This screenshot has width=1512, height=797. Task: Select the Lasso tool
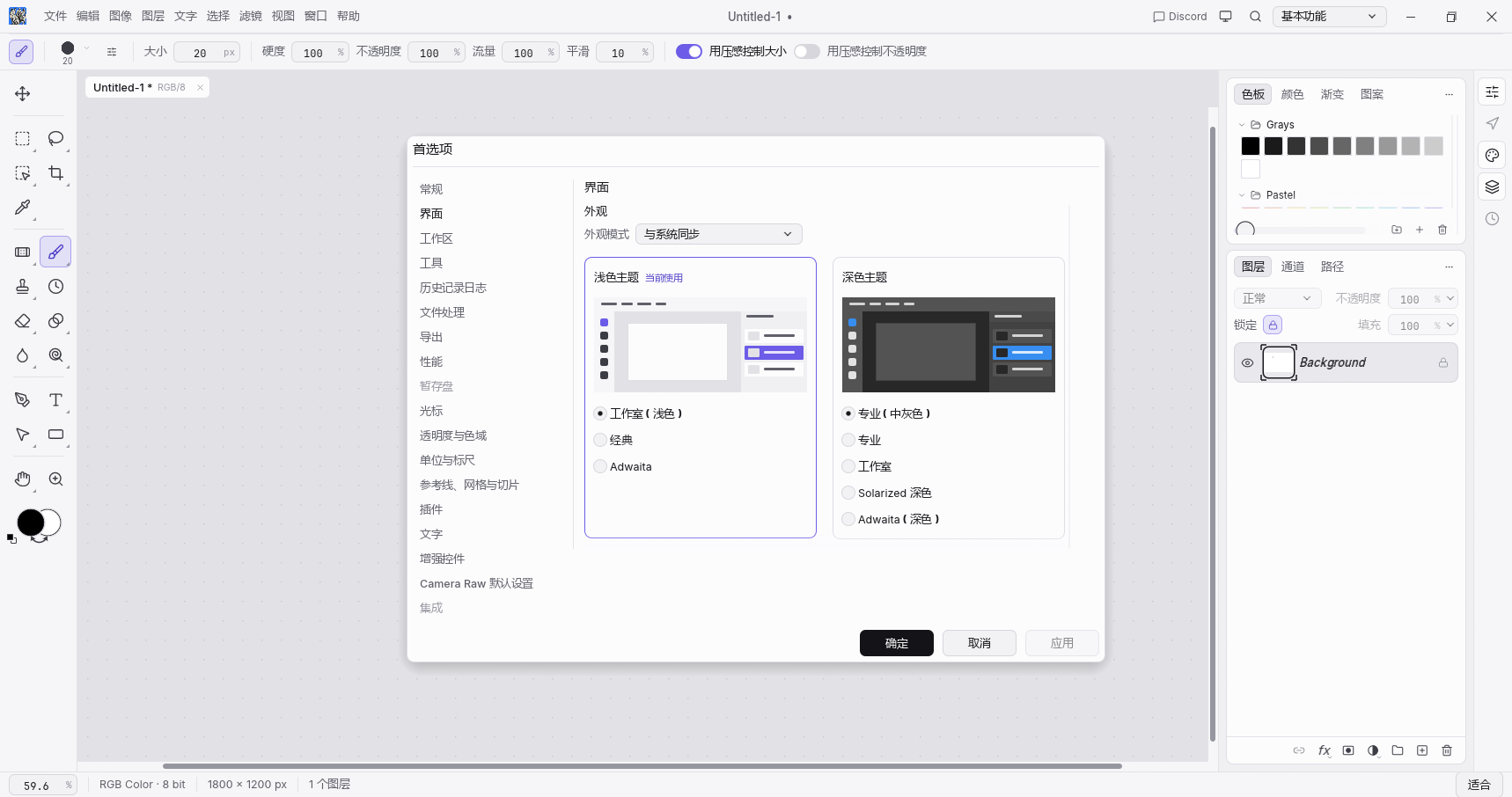click(55, 139)
